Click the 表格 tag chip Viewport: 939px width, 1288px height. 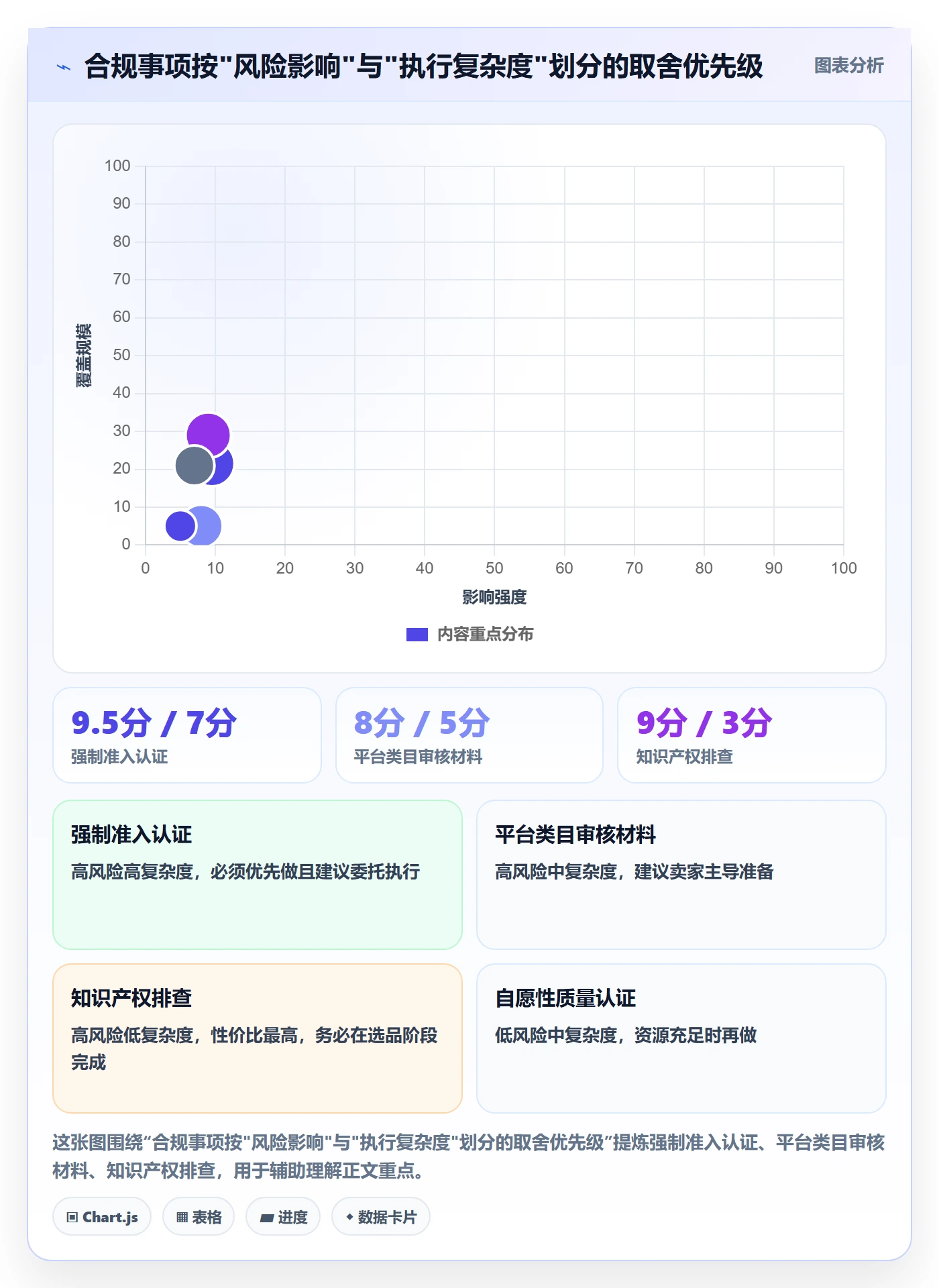tap(199, 1217)
